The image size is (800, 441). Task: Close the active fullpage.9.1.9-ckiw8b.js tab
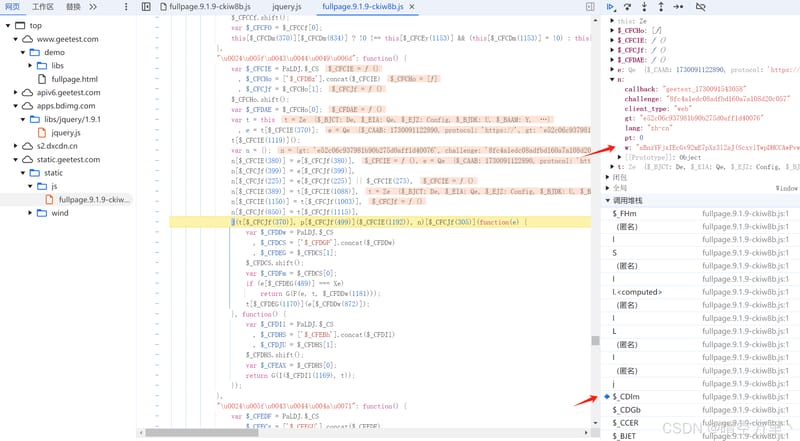[412, 7]
